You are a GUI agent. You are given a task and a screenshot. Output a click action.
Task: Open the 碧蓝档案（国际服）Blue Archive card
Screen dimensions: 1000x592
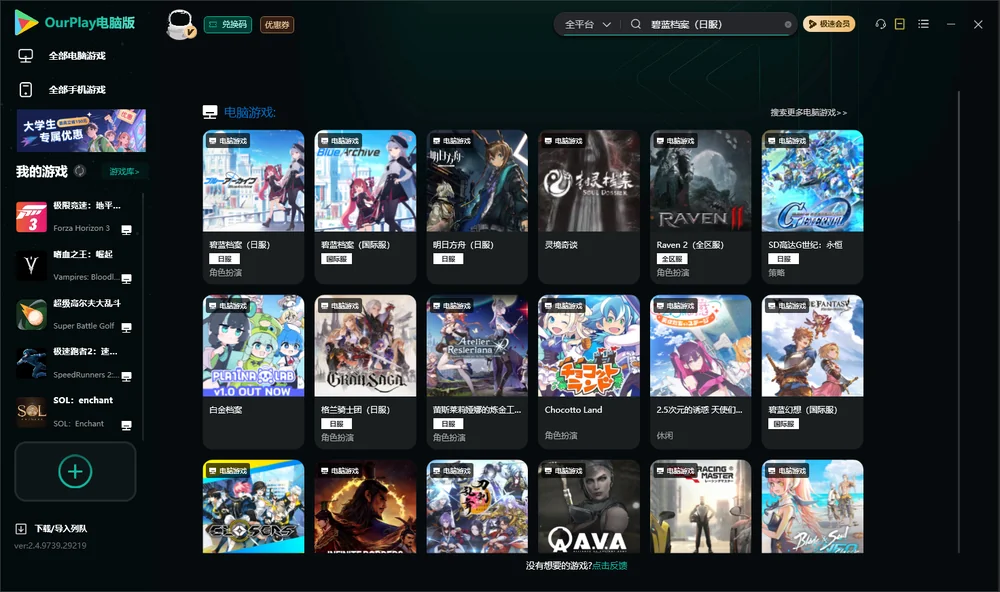(365, 207)
